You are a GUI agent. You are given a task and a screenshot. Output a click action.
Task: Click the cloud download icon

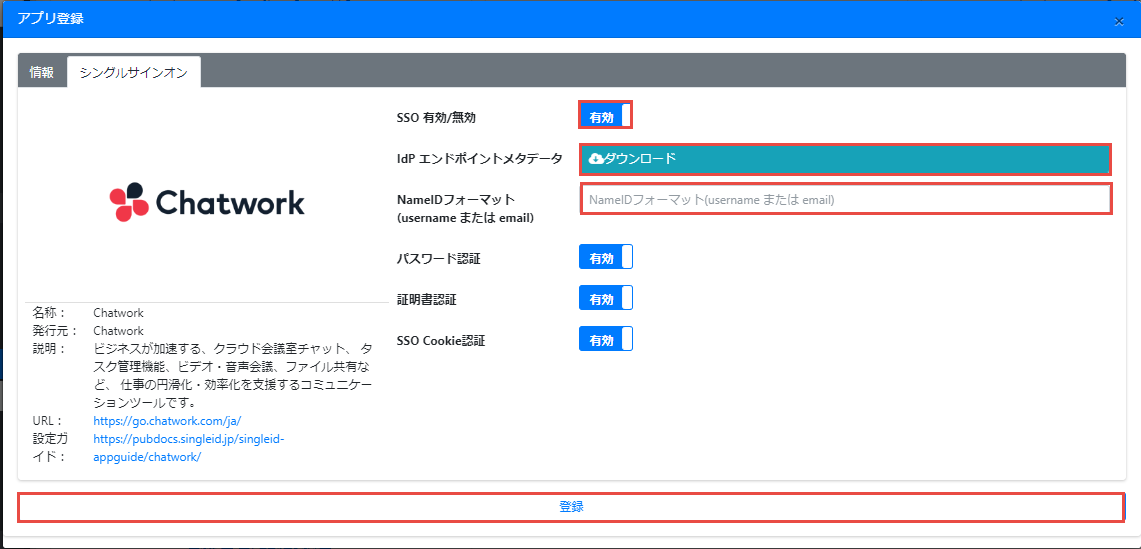[596, 158]
